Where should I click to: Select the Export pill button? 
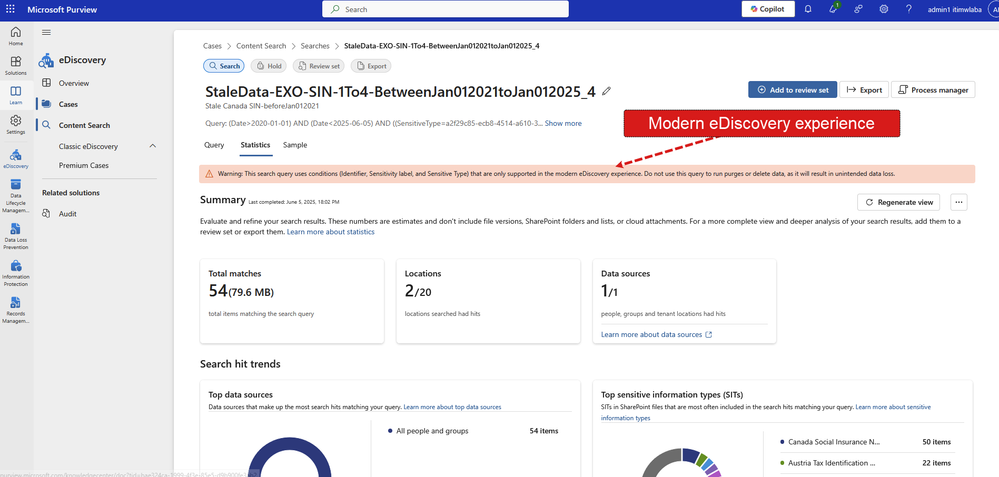click(x=371, y=66)
